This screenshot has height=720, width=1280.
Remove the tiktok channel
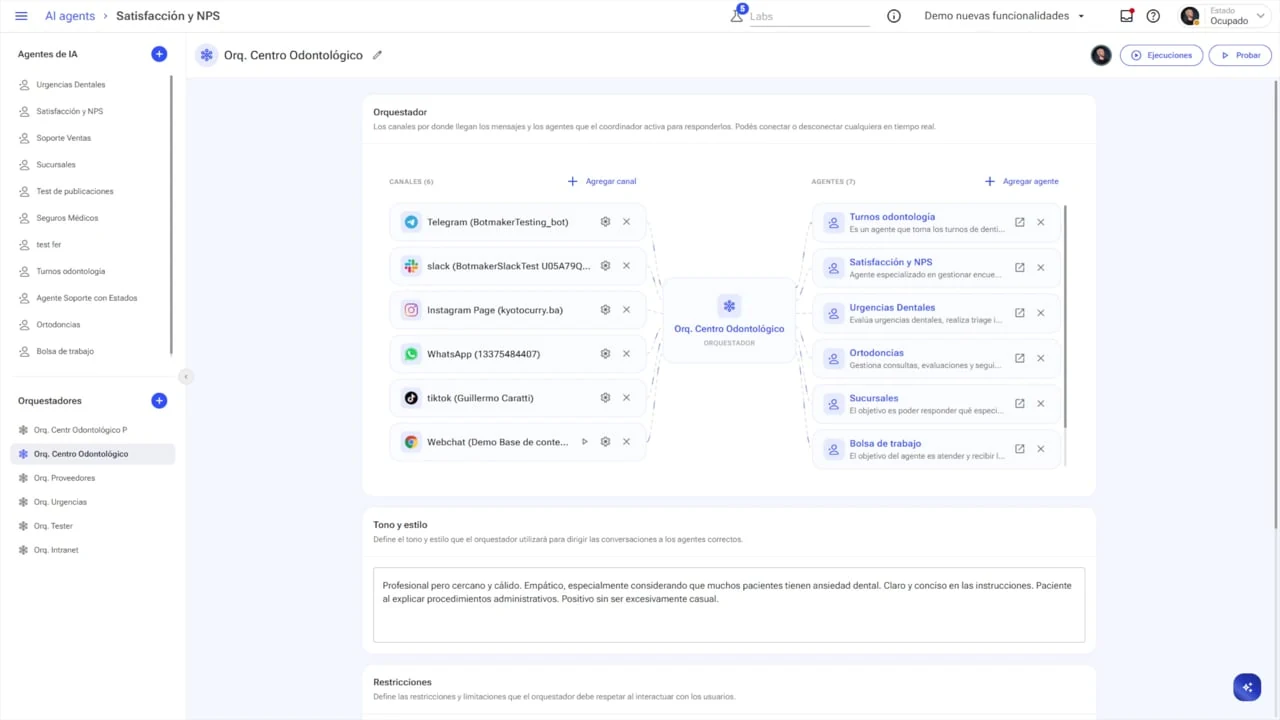pyautogui.click(x=626, y=398)
